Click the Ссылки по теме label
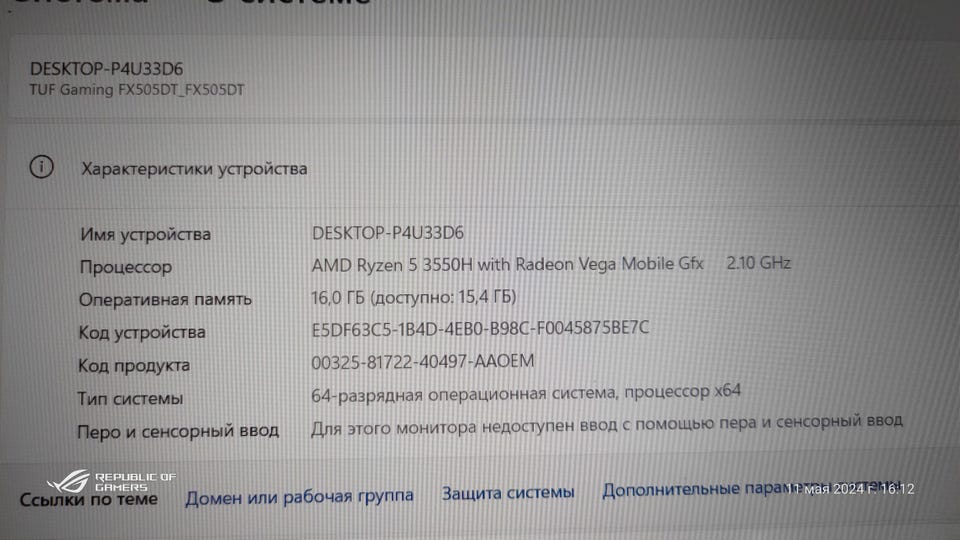960x540 pixels. (89, 500)
